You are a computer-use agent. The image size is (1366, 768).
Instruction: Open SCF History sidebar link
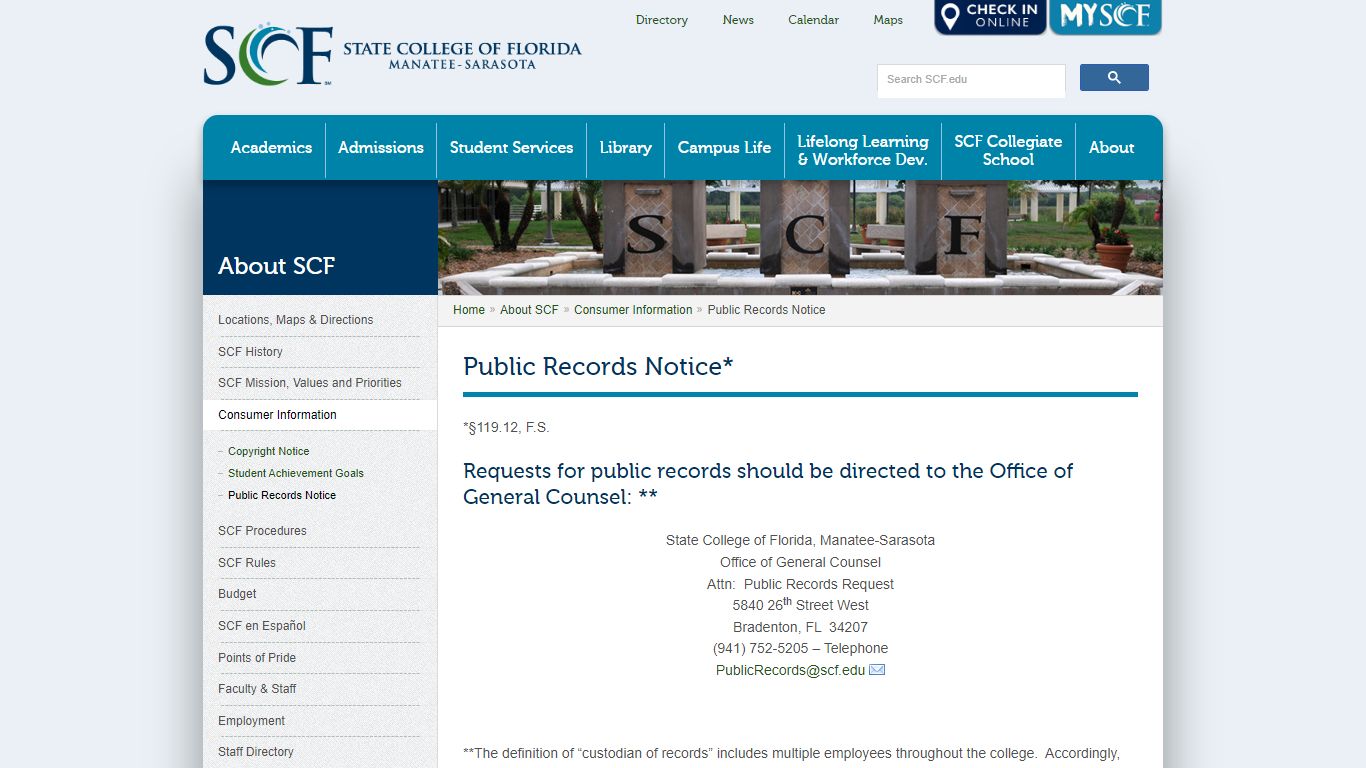(250, 352)
